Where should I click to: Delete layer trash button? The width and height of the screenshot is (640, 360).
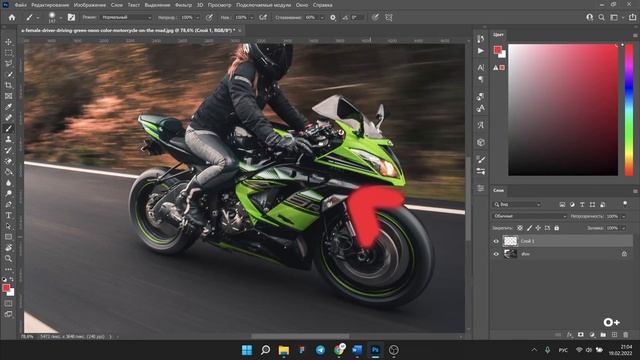pyautogui.click(x=626, y=335)
